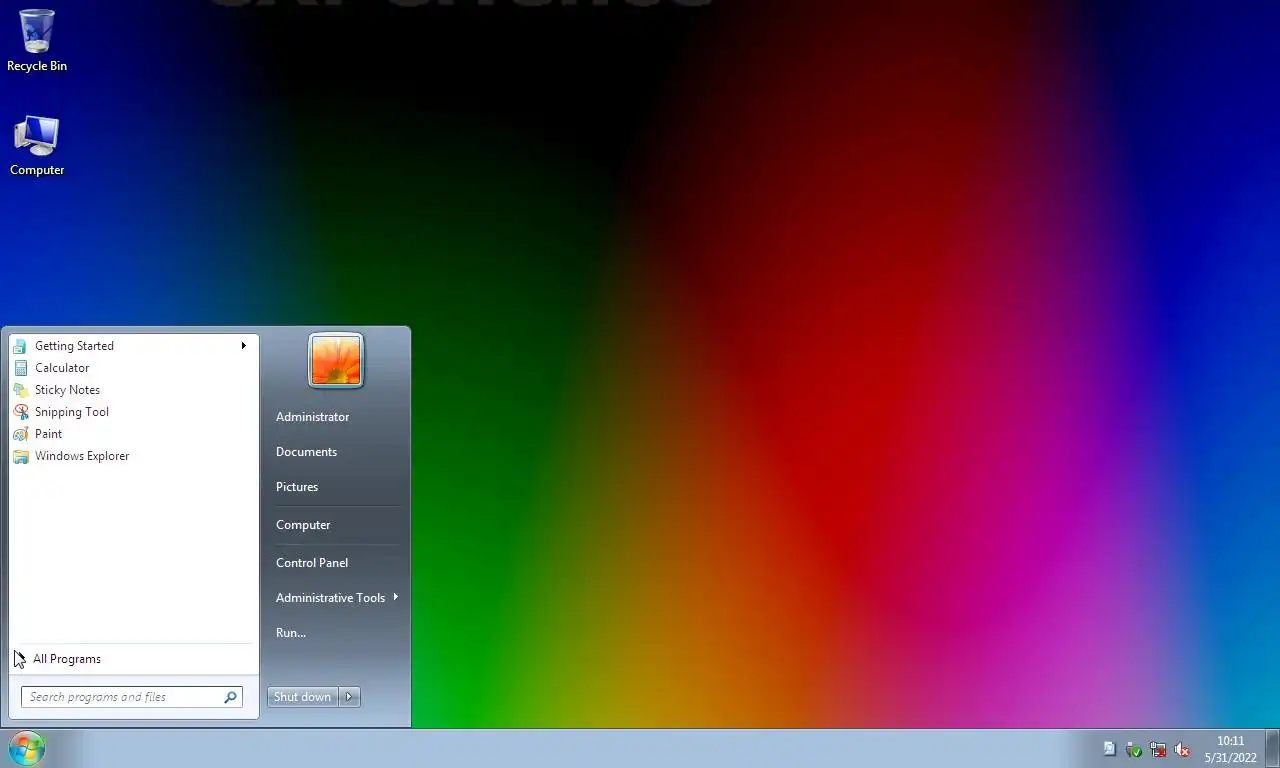Open the Shut down options arrow

[x=349, y=697]
